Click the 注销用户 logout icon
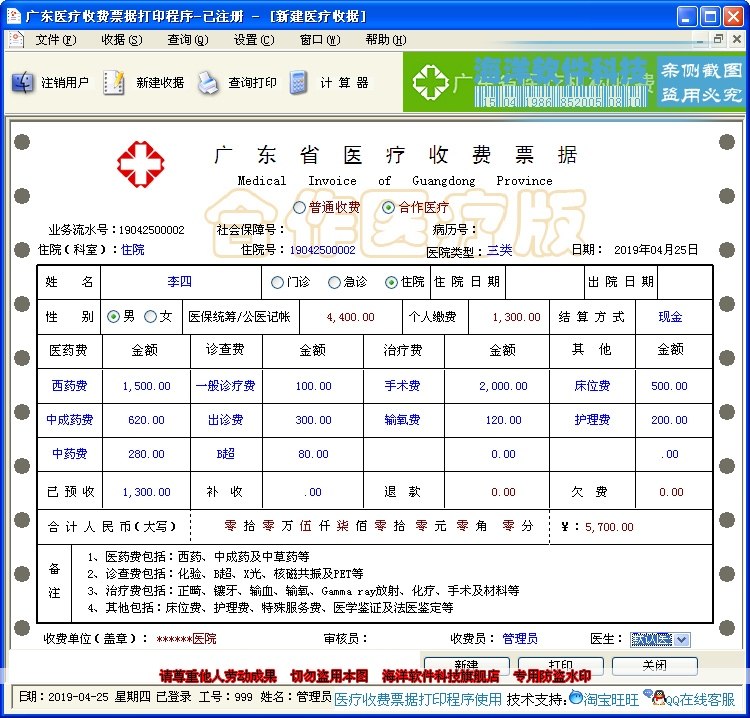 pyautogui.click(x=22, y=82)
